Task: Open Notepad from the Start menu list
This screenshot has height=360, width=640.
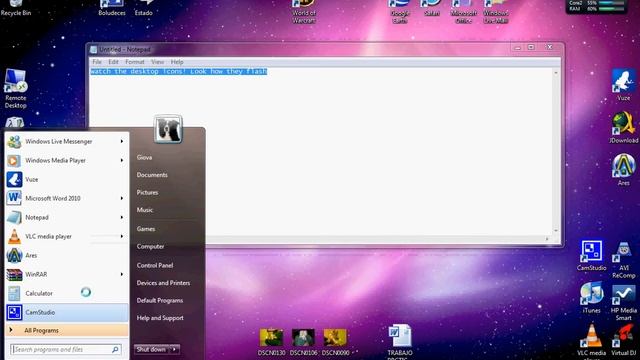Action: click(x=67, y=217)
